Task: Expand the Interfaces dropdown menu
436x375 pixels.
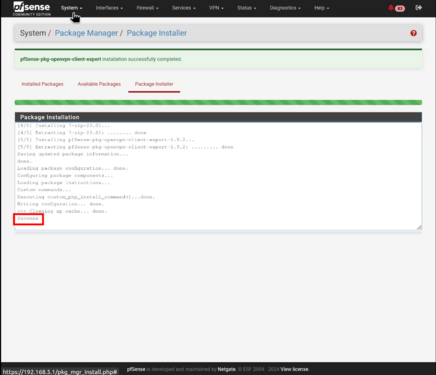Action: pyautogui.click(x=109, y=8)
